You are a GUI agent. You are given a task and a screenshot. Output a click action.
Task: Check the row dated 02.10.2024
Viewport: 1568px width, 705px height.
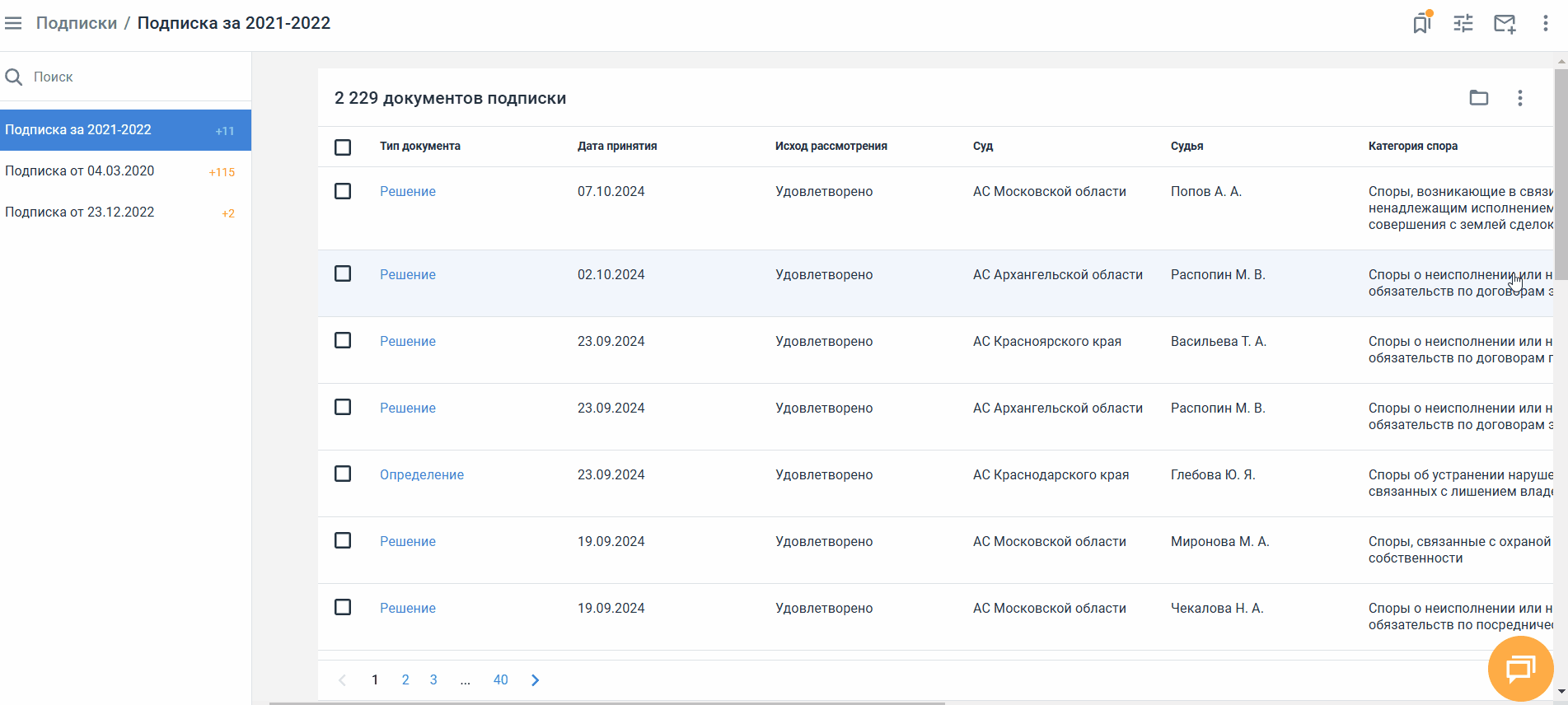pos(343,273)
